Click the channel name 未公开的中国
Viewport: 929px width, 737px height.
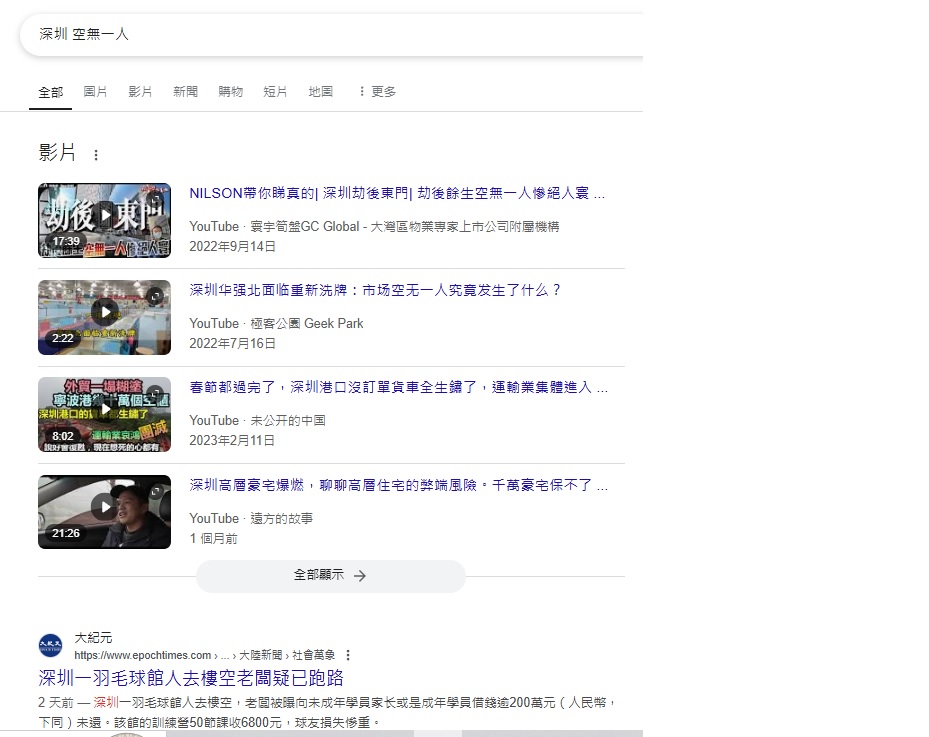pyautogui.click(x=288, y=421)
